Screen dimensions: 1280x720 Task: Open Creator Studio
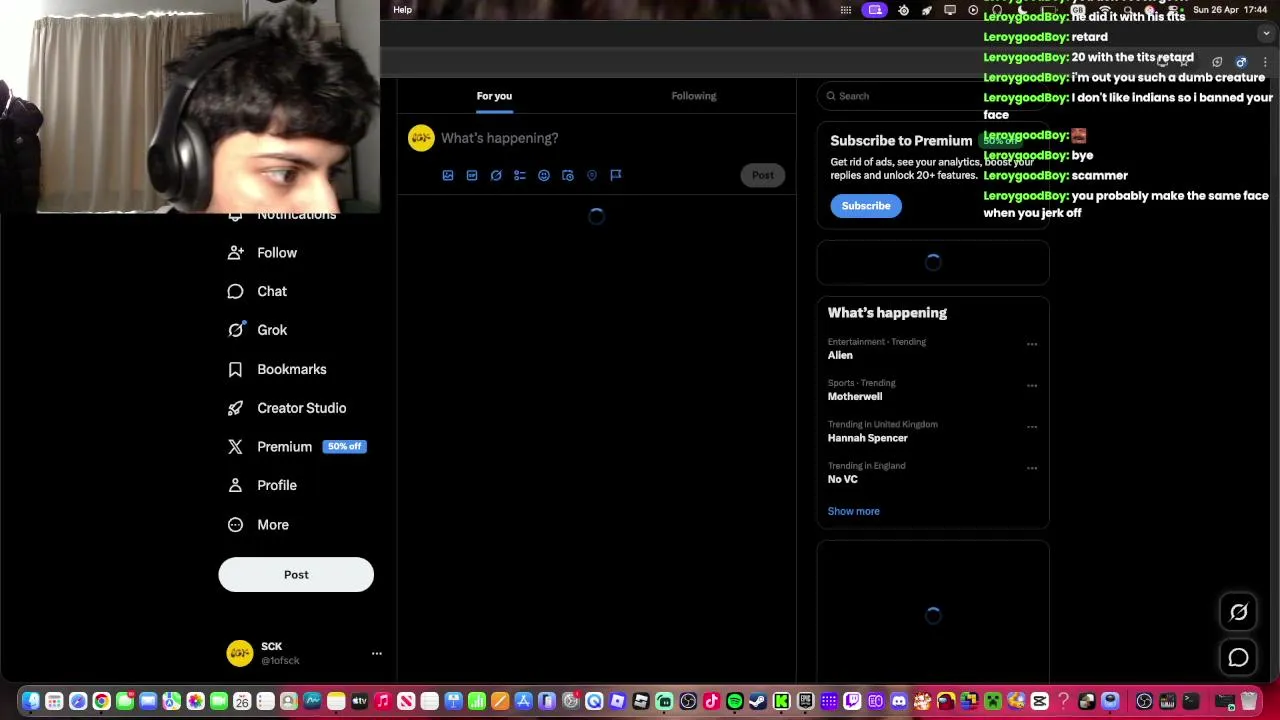(287, 408)
